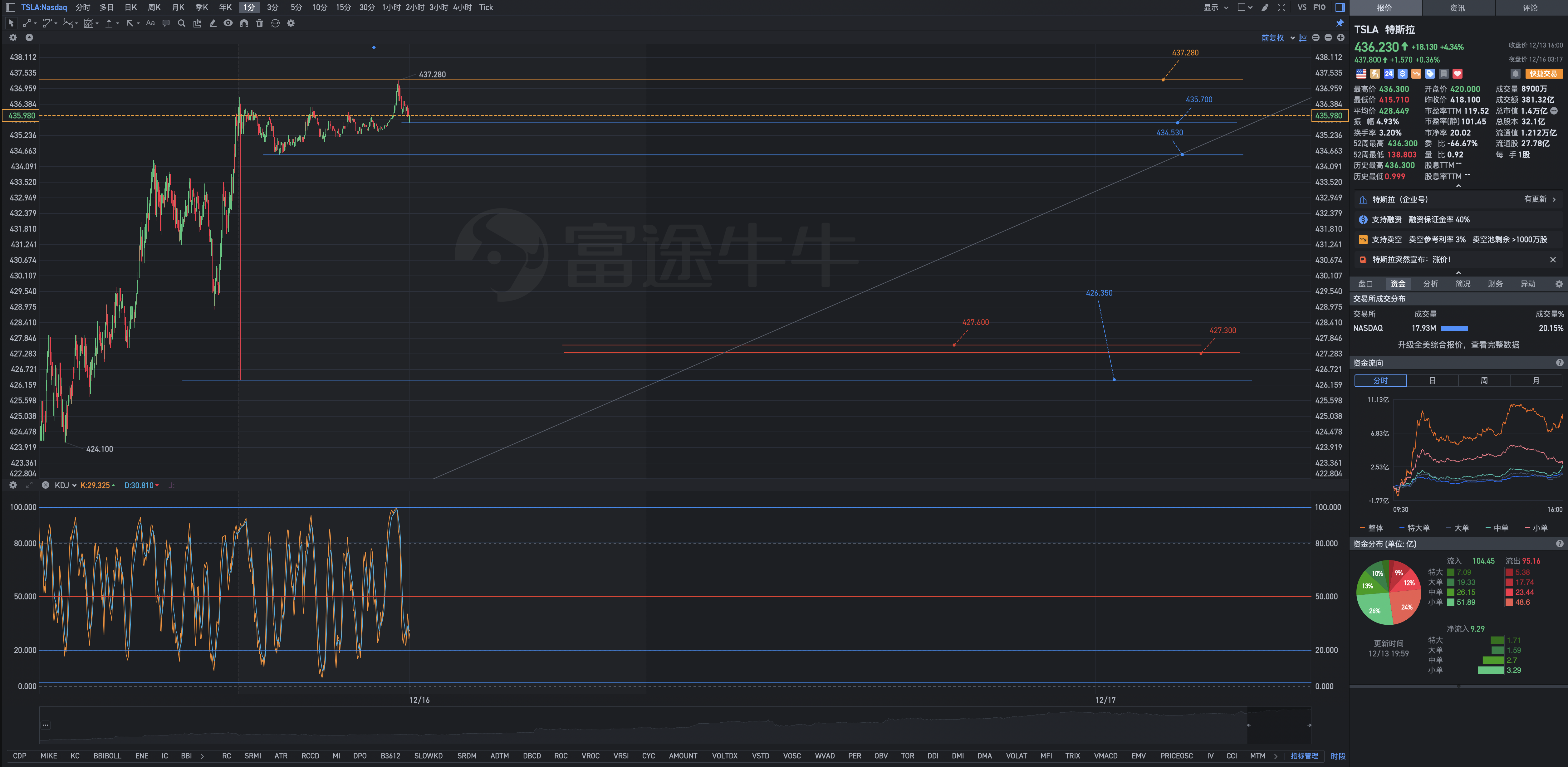Select the Fibonacci retracement tool
The image size is (1568, 767).
88,23
